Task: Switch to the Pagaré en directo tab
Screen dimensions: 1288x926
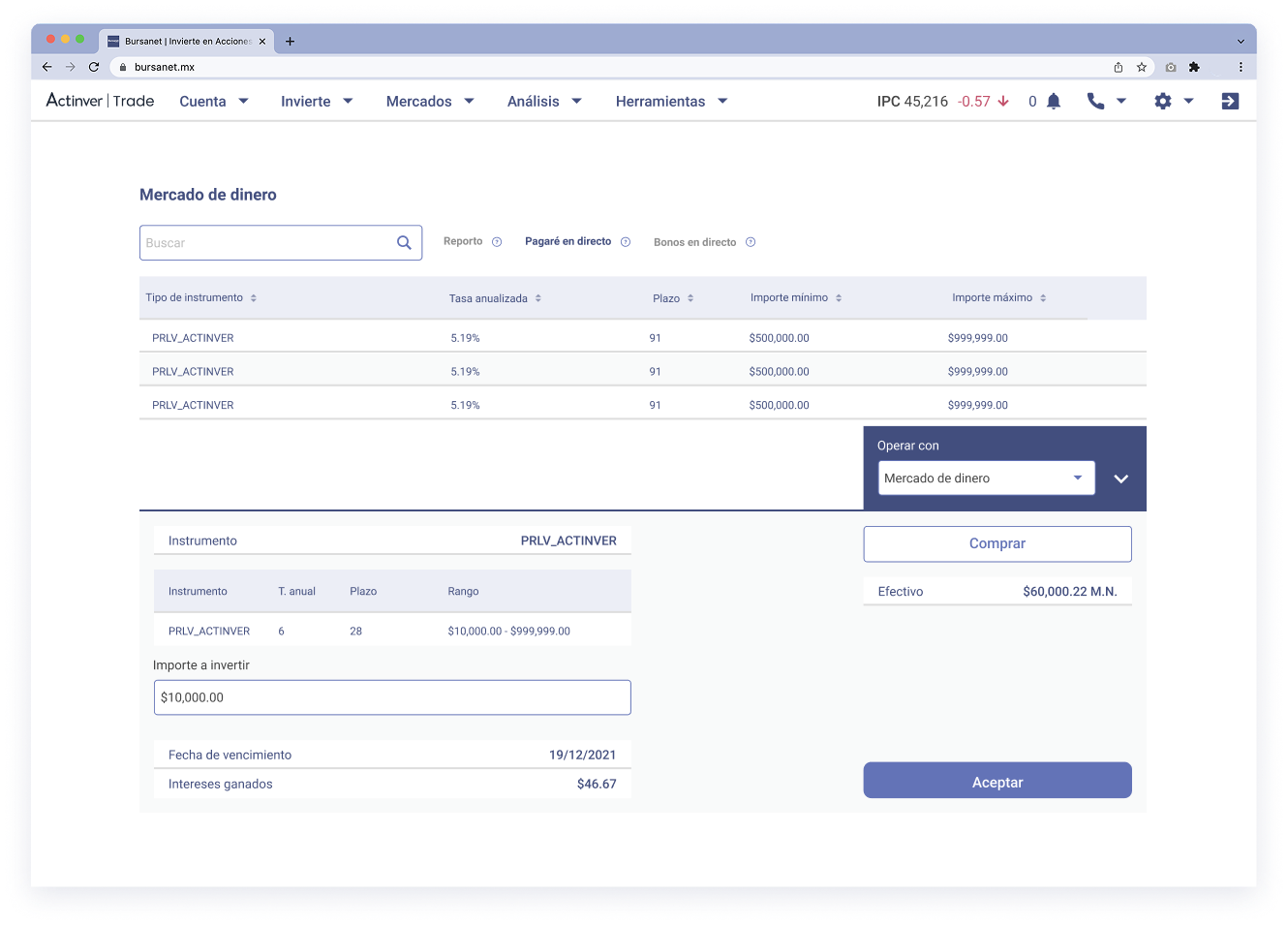Action: (570, 241)
